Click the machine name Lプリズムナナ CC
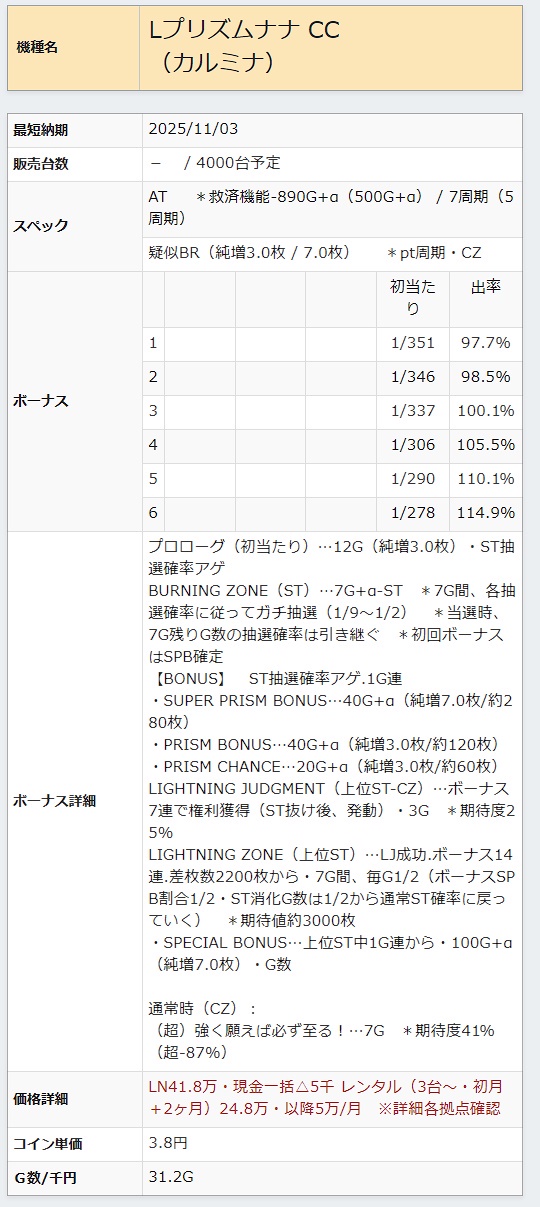 coord(244,31)
